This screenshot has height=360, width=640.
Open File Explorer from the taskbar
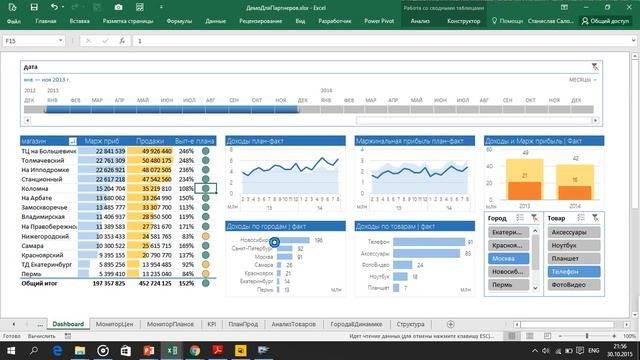[x=80, y=351]
